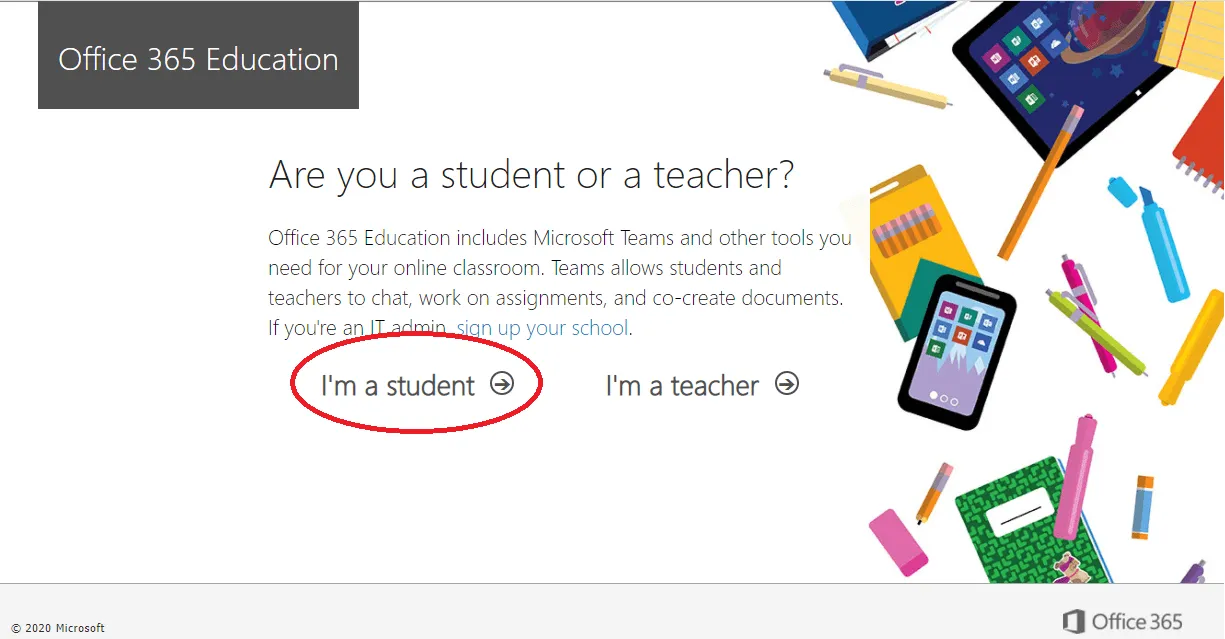1225x639 pixels.
Task: Click the Office 365 Education header banner
Action: [x=198, y=59]
